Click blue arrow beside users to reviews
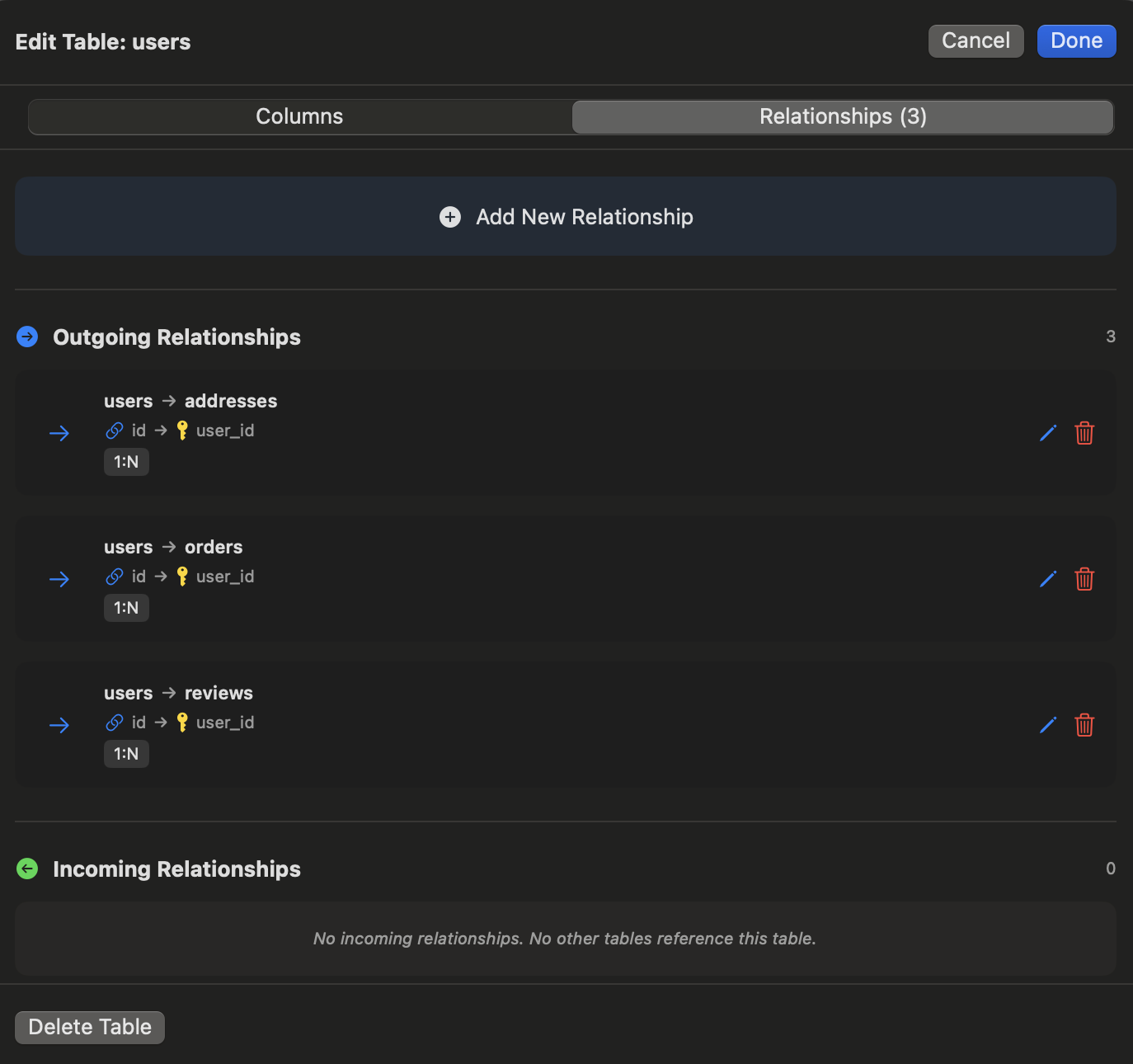The width and height of the screenshot is (1133, 1064). (59, 725)
